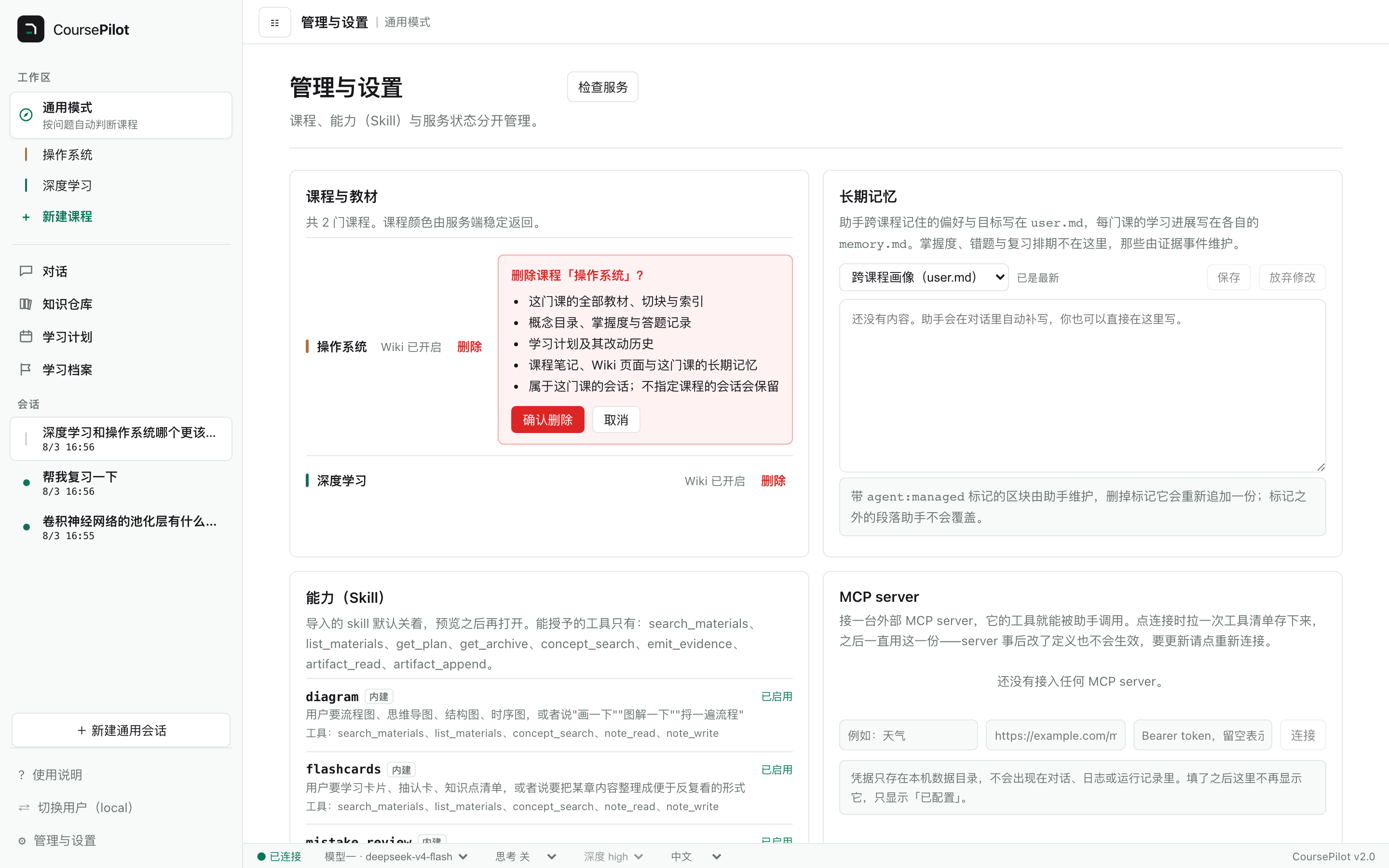The width and height of the screenshot is (1389, 868).
Task: Click the orange marker beside sidebar 操作系统
Action: (26, 154)
